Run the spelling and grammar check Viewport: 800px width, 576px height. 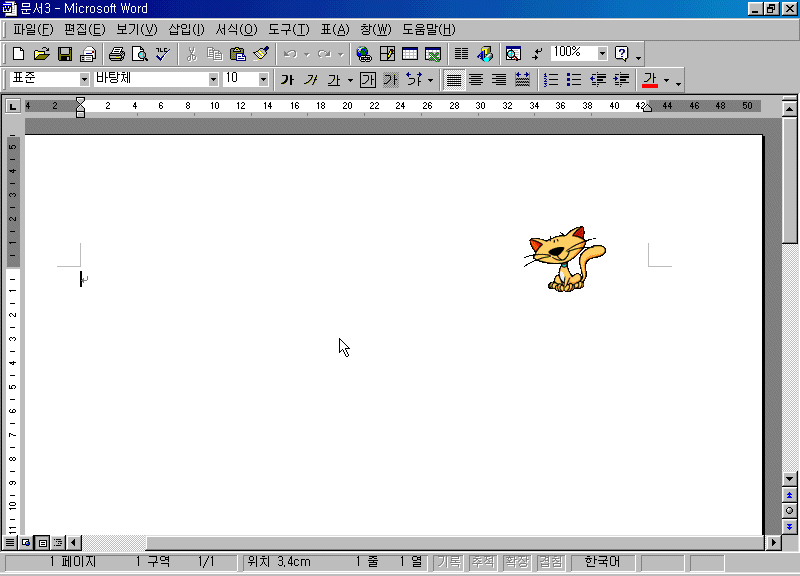click(163, 54)
